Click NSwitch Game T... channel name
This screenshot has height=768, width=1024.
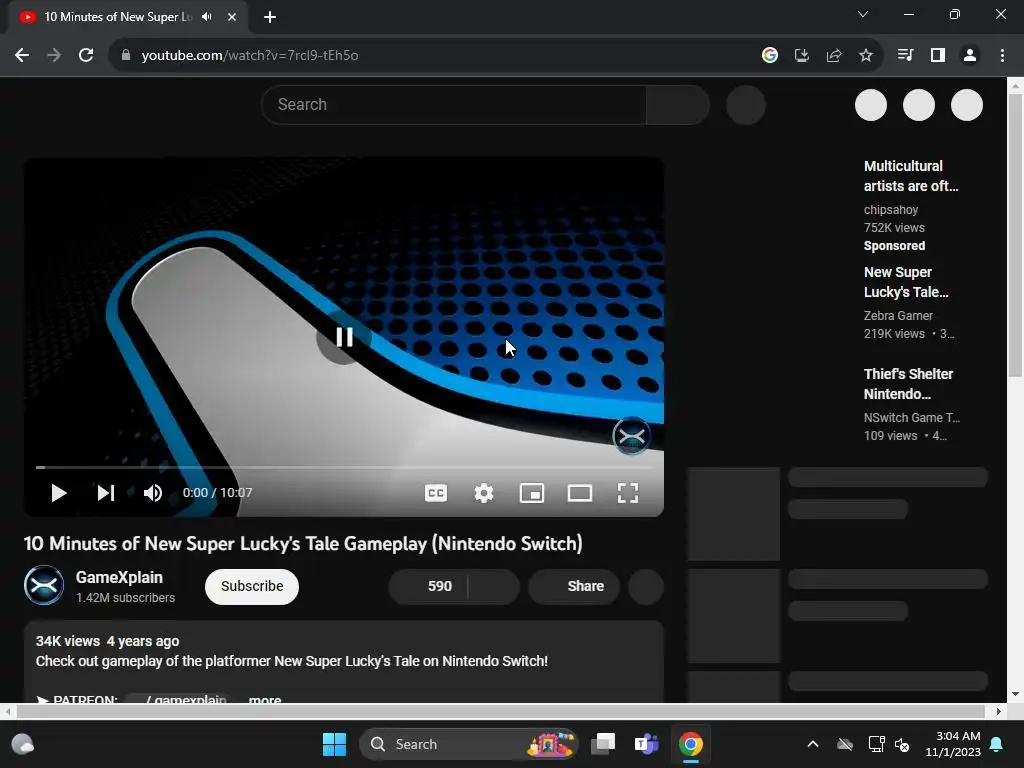(912, 417)
